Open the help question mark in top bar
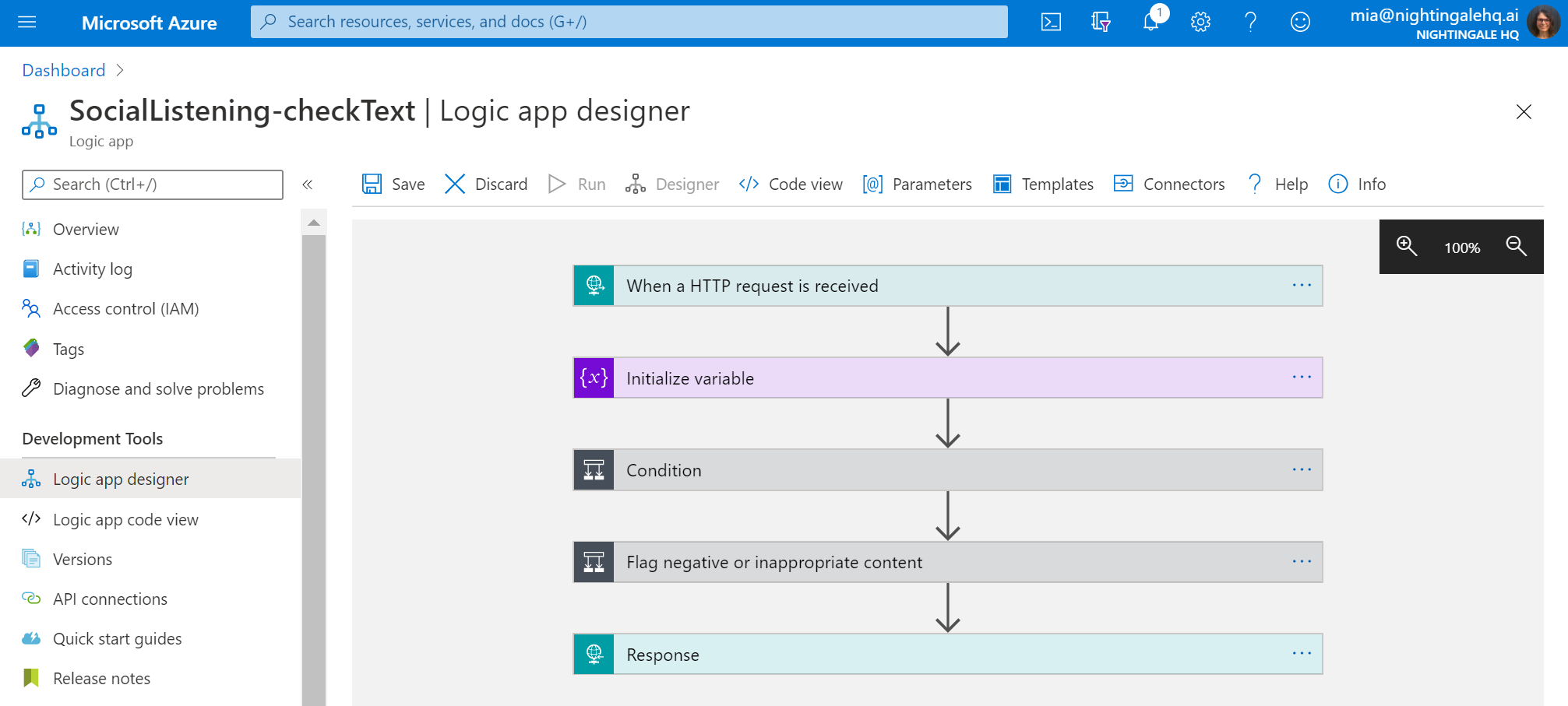 1250,22
